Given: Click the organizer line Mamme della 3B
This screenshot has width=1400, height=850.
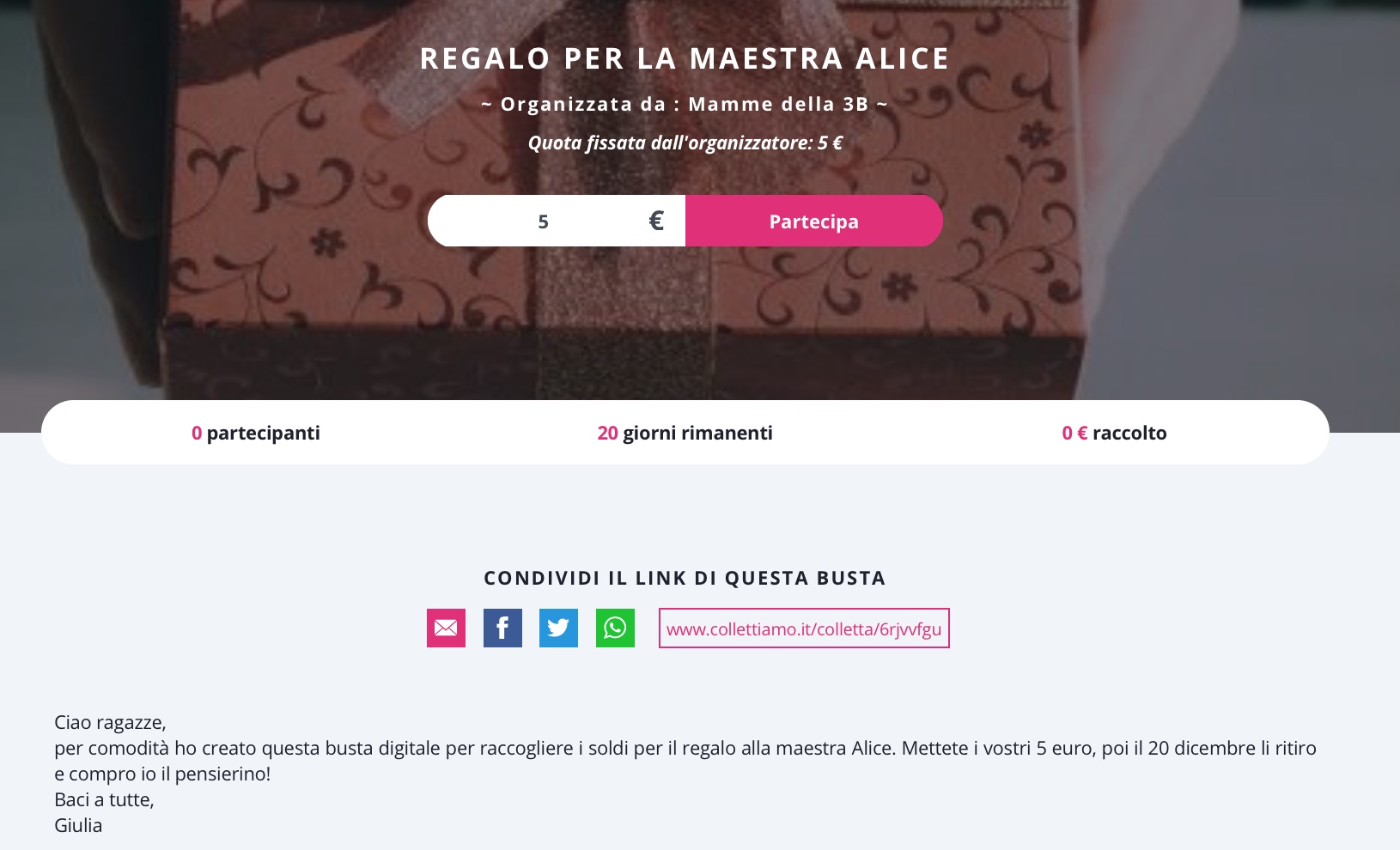Looking at the screenshot, I should 685,104.
